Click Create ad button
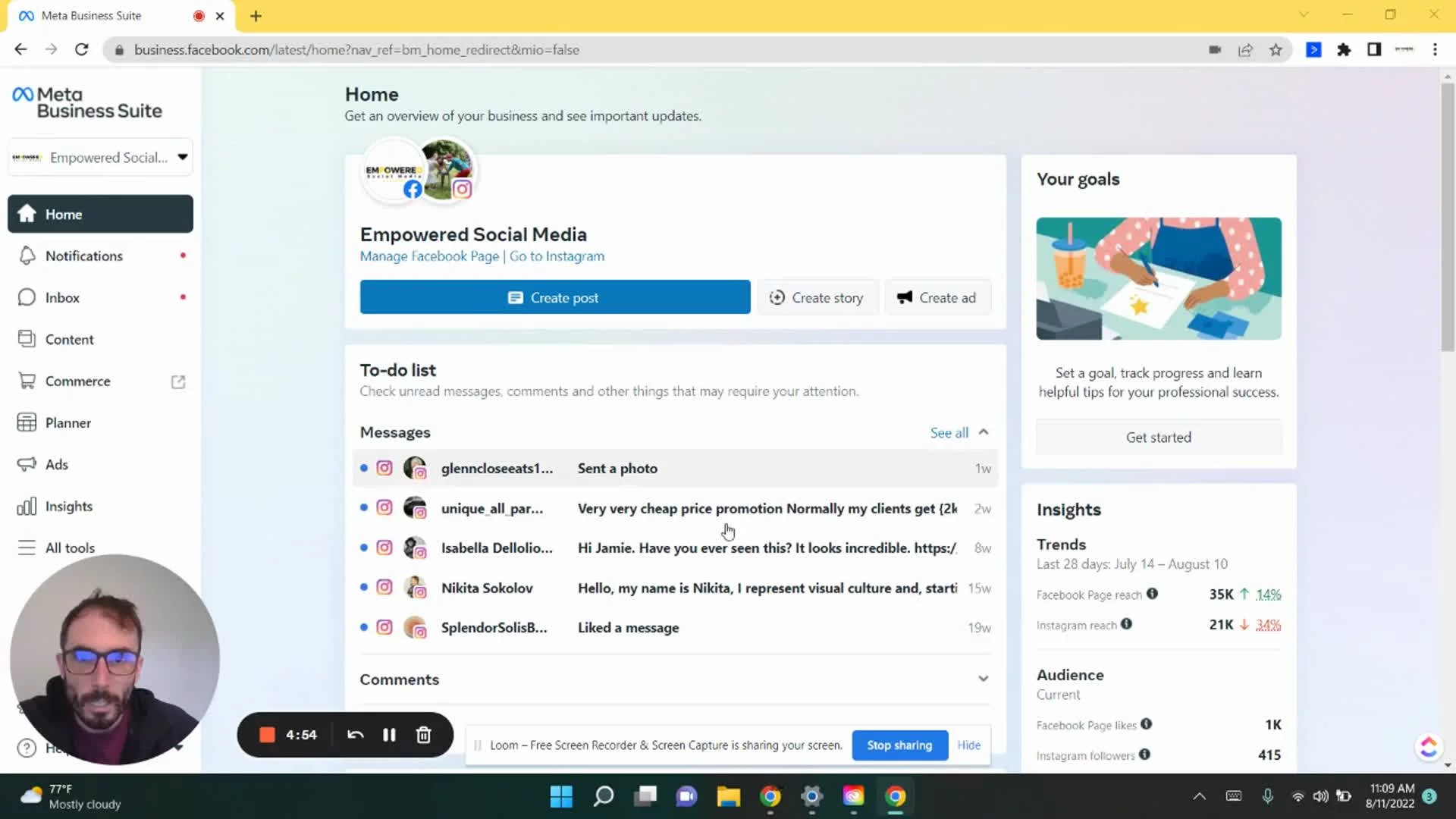The width and height of the screenshot is (1456, 819). (937, 297)
